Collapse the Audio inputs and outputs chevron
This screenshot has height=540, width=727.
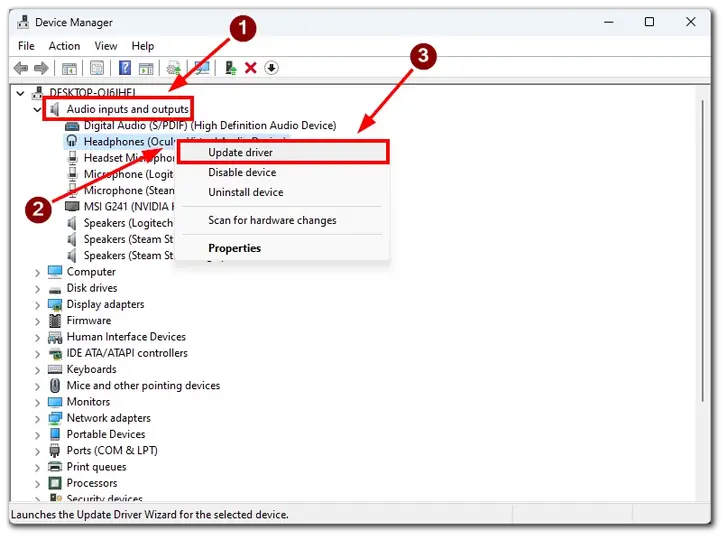tap(37, 109)
